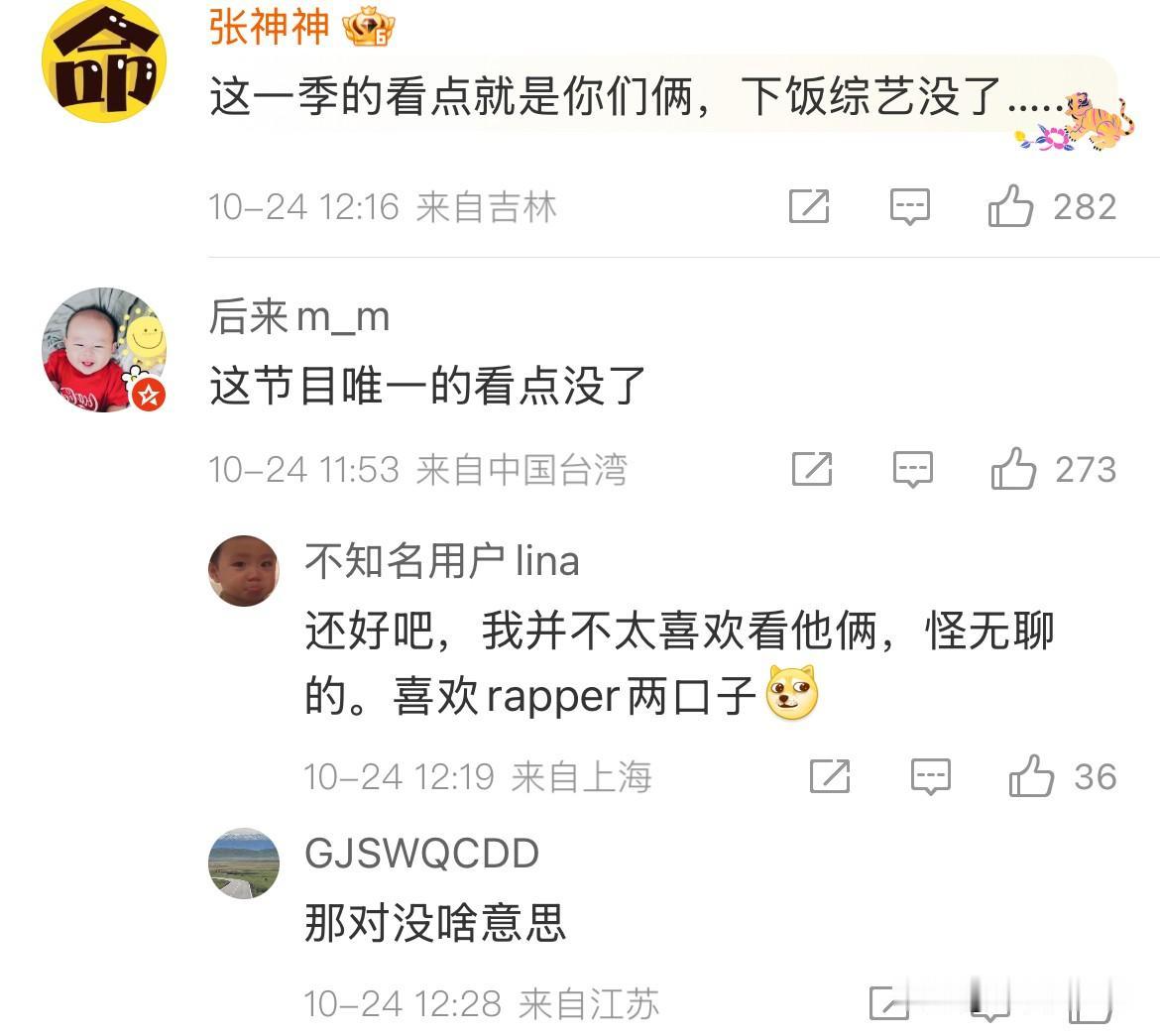The width and height of the screenshot is (1160, 1036).
Task: Repost 张神神's comment with share icon
Action: (809, 206)
